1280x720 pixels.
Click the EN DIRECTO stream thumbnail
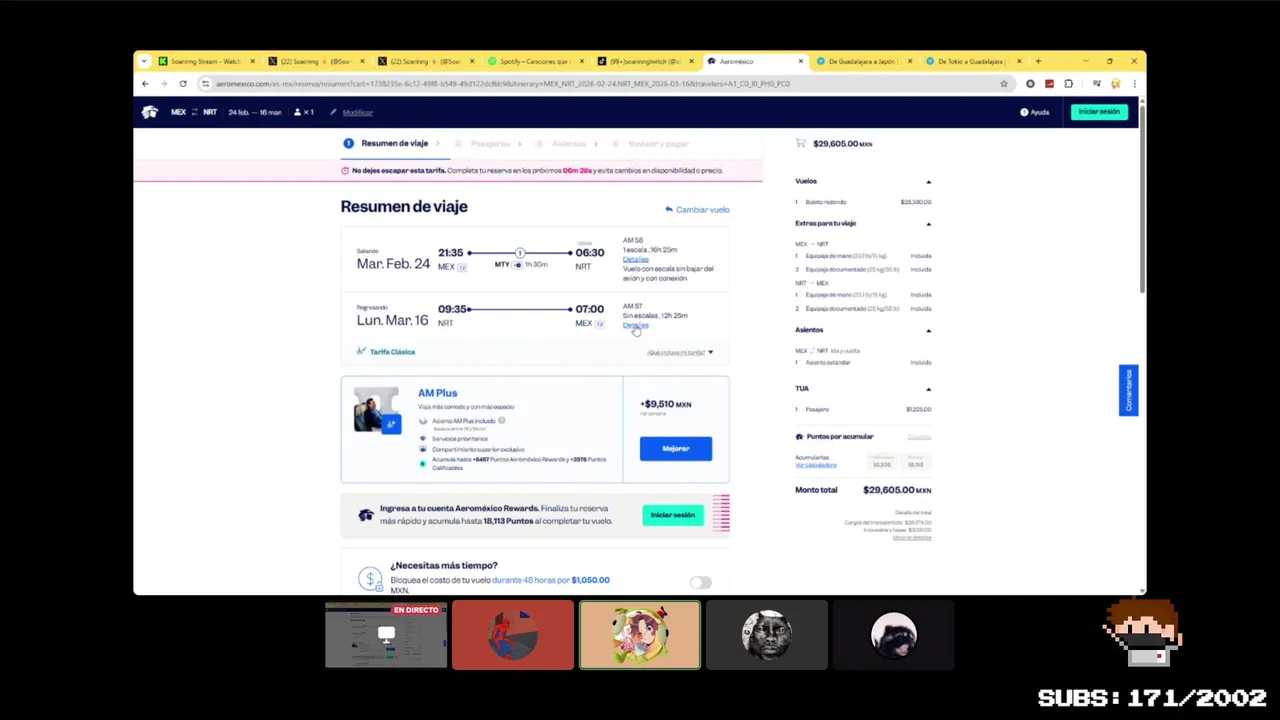point(386,635)
